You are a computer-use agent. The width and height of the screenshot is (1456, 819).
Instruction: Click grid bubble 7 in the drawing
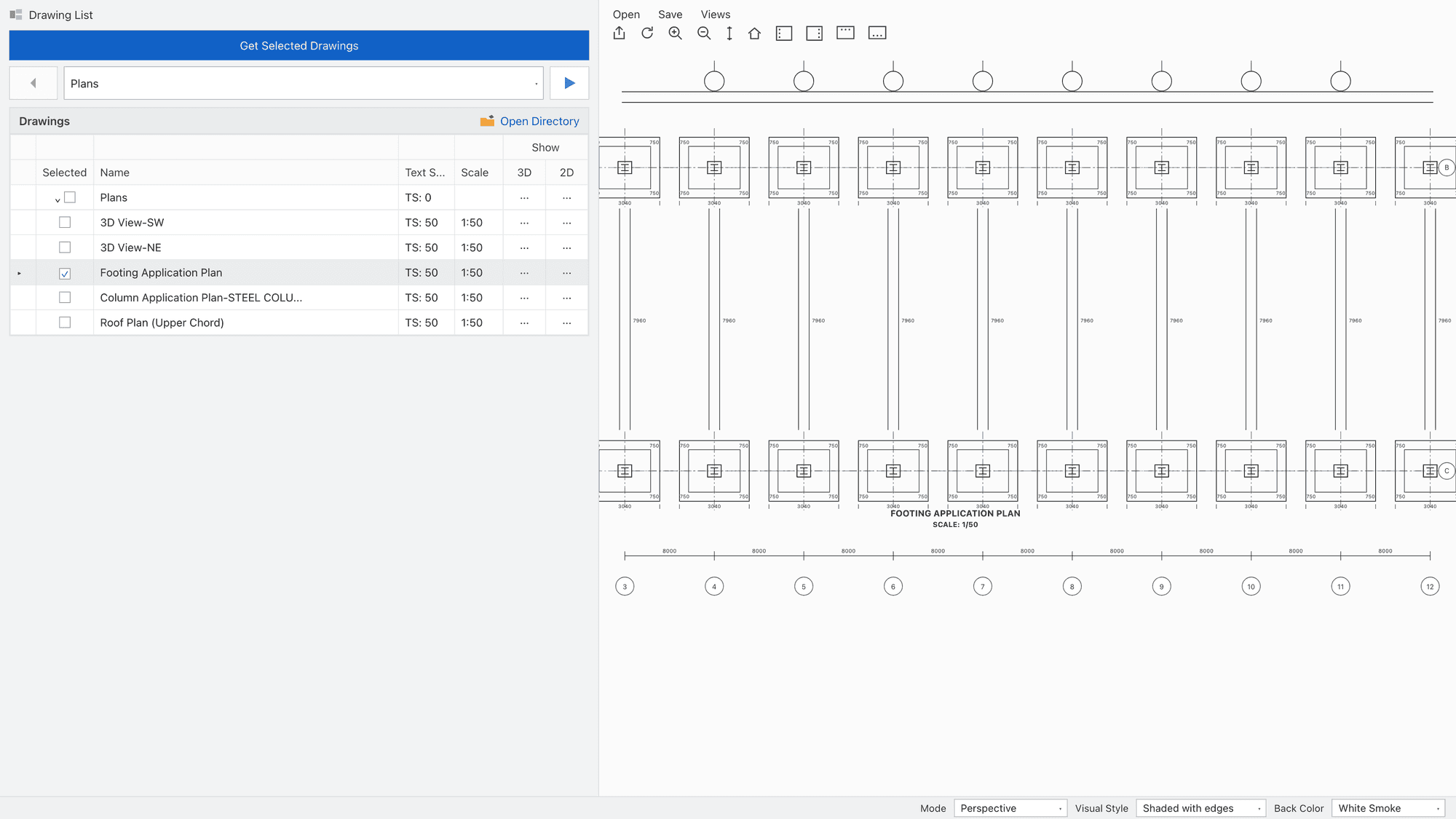(983, 587)
